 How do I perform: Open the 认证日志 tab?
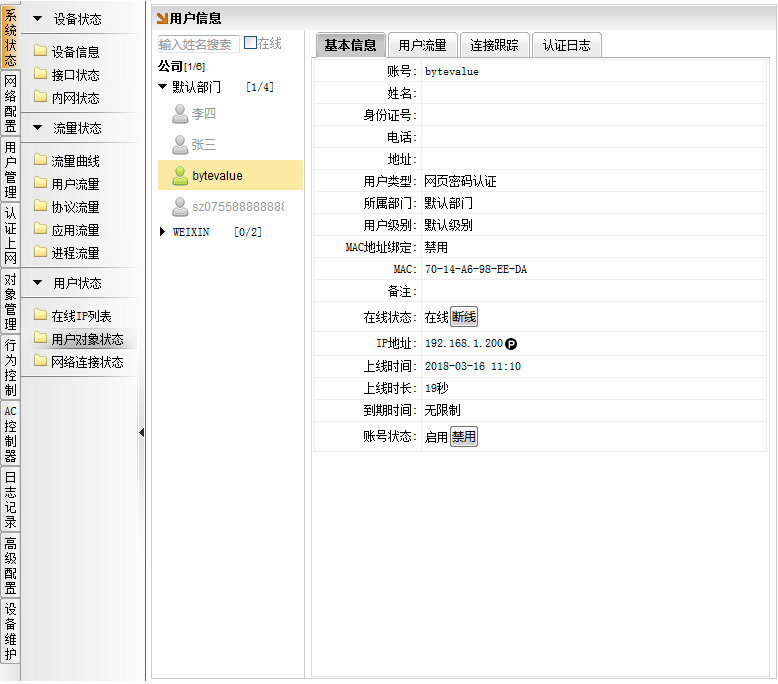566,45
